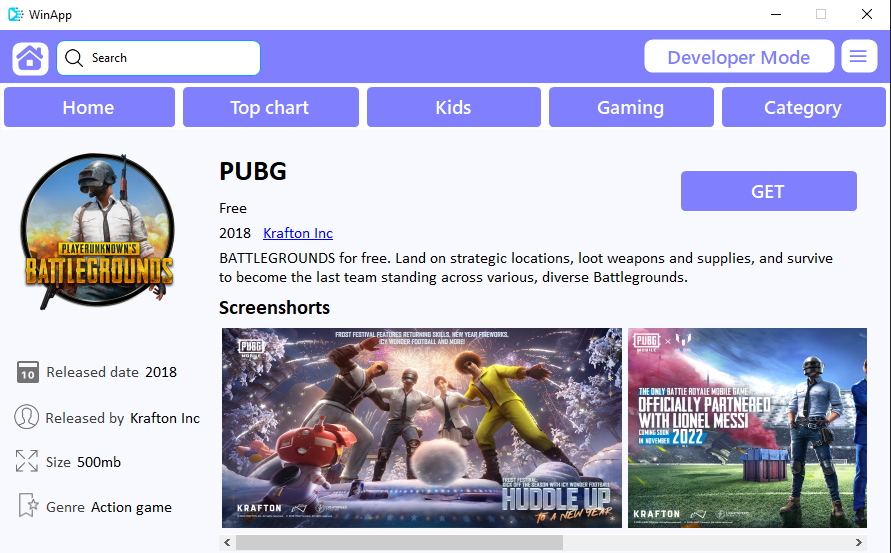Open the Lionel Messi partnership screenshot
The width and height of the screenshot is (891, 553).
pyautogui.click(x=747, y=428)
